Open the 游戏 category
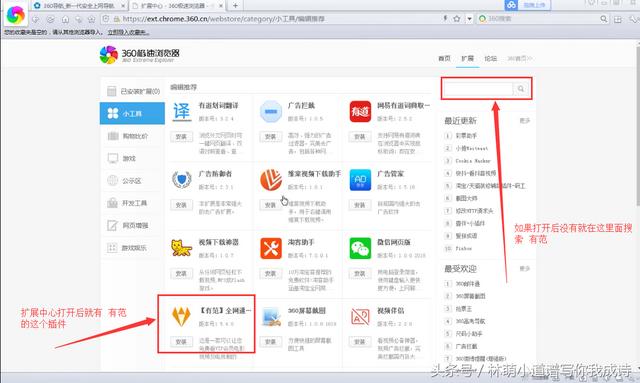This screenshot has height=383, width=640. click(132, 158)
